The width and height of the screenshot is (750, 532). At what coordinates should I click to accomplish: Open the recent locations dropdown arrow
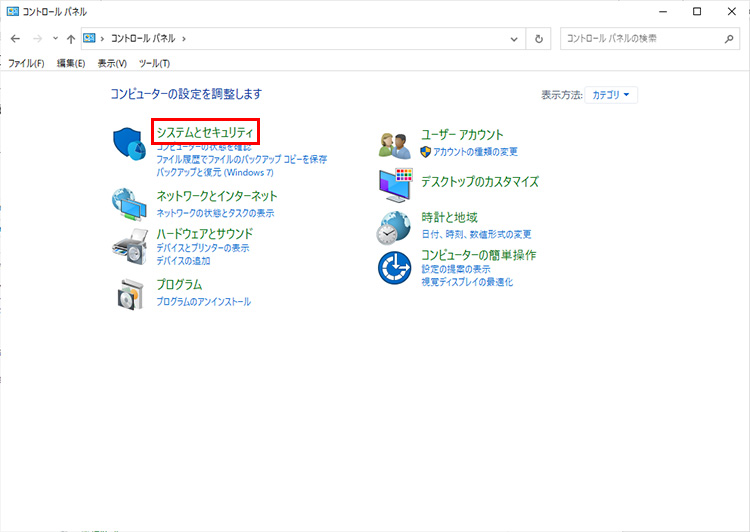pos(55,38)
